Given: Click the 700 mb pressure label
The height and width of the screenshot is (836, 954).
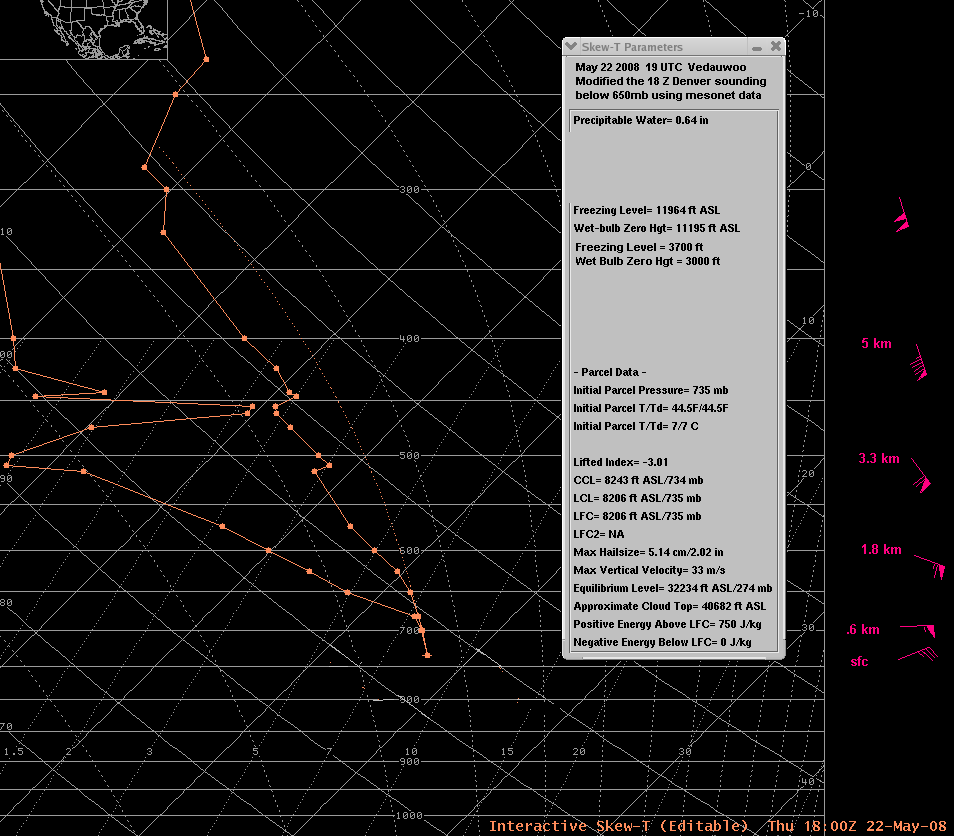Looking at the screenshot, I should click(x=409, y=631).
